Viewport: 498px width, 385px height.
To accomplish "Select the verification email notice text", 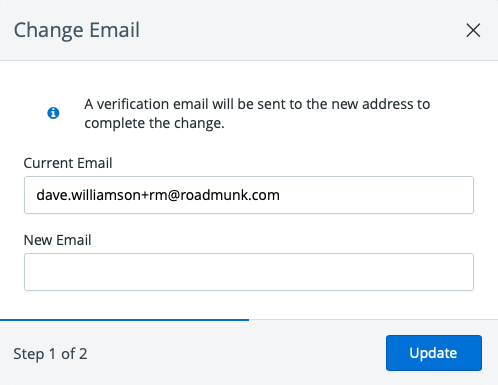I will point(257,114).
